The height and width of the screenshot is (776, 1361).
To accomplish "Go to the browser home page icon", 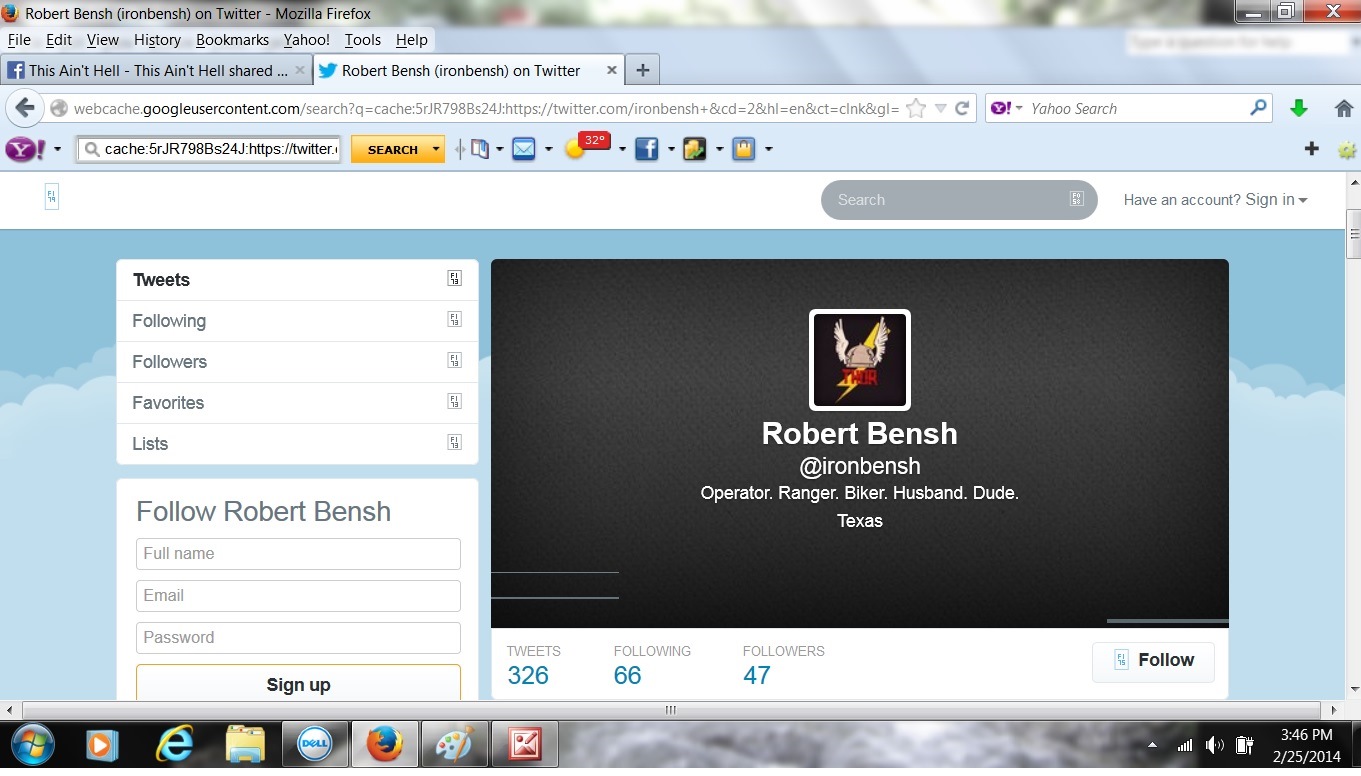I will click(x=1344, y=109).
